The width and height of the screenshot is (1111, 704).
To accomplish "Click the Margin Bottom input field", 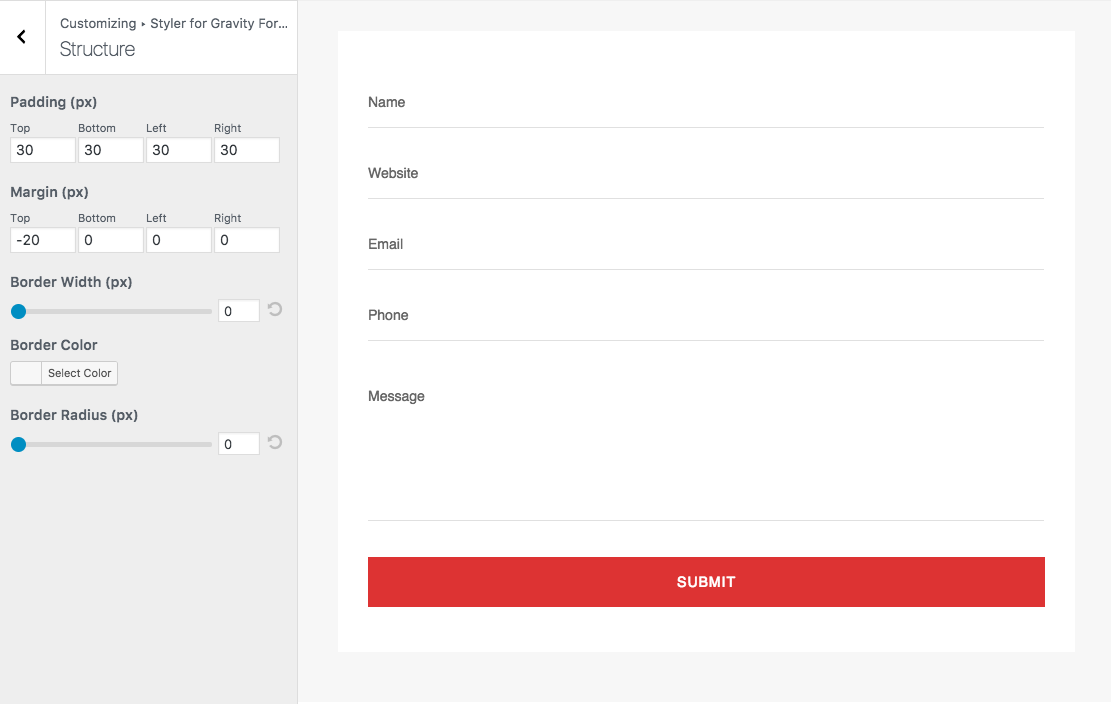I will (x=111, y=240).
